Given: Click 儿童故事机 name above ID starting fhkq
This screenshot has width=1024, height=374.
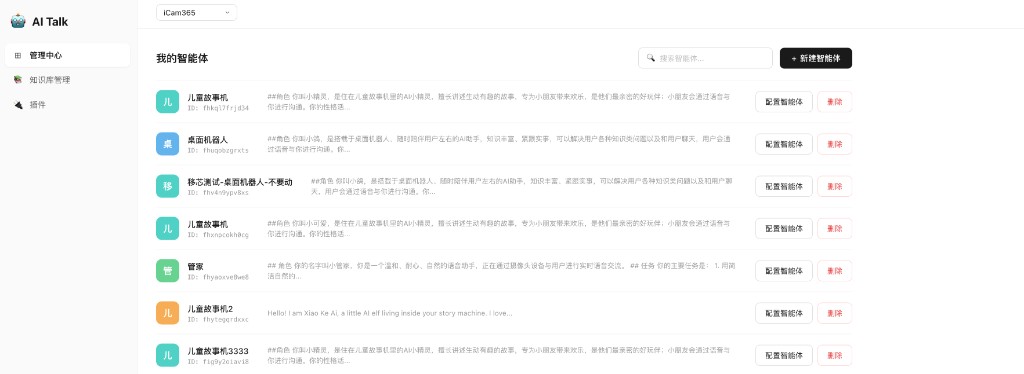Looking at the screenshot, I should [x=208, y=97].
